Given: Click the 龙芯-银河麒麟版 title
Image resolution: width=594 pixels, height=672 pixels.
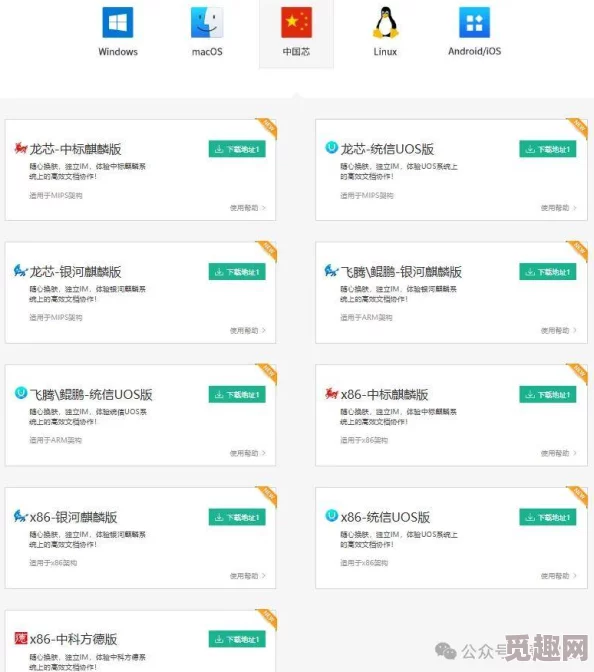Looking at the screenshot, I should pyautogui.click(x=75, y=272).
